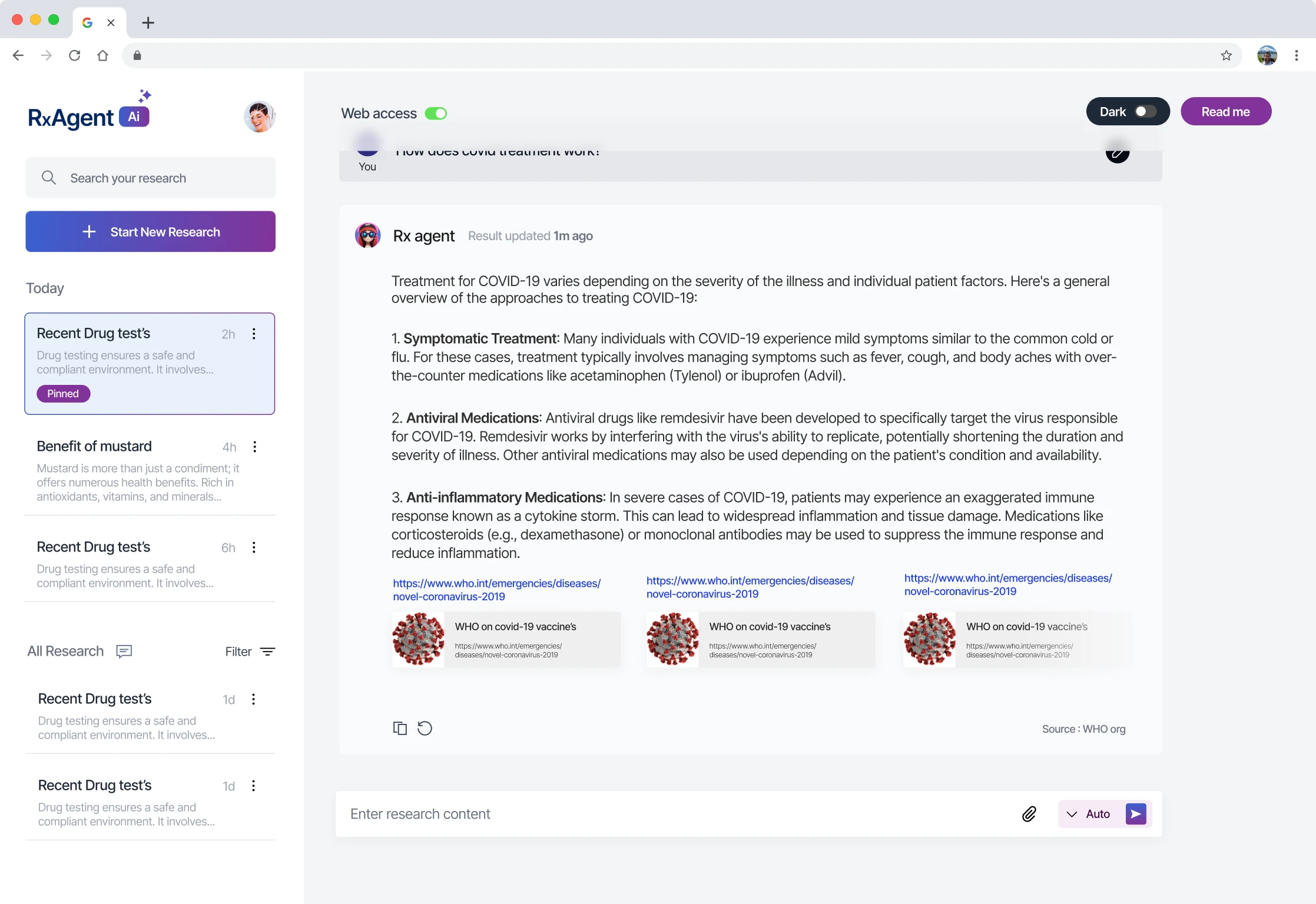Open options menu for Benefit of mustard

click(x=255, y=447)
